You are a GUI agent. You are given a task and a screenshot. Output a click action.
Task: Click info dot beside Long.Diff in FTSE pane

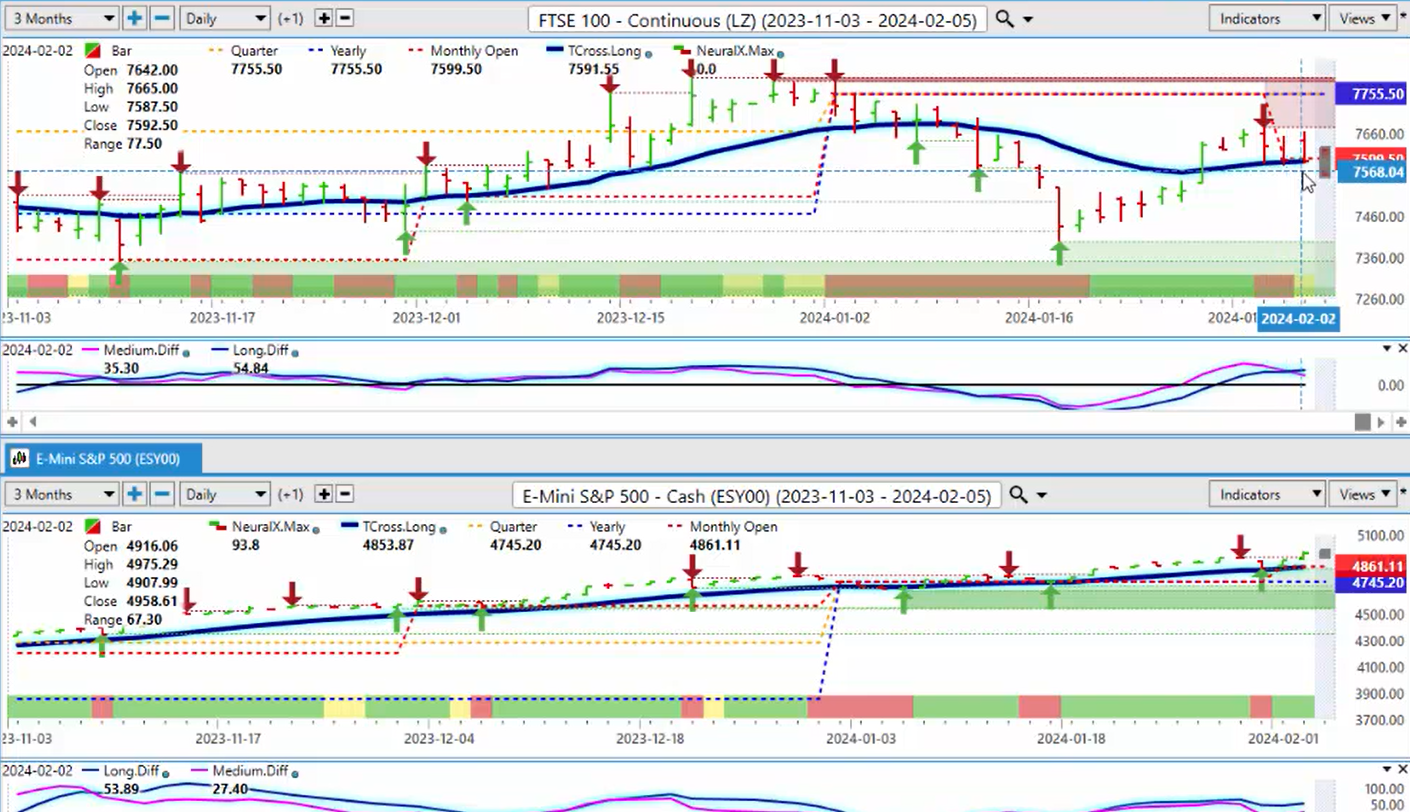[295, 353]
